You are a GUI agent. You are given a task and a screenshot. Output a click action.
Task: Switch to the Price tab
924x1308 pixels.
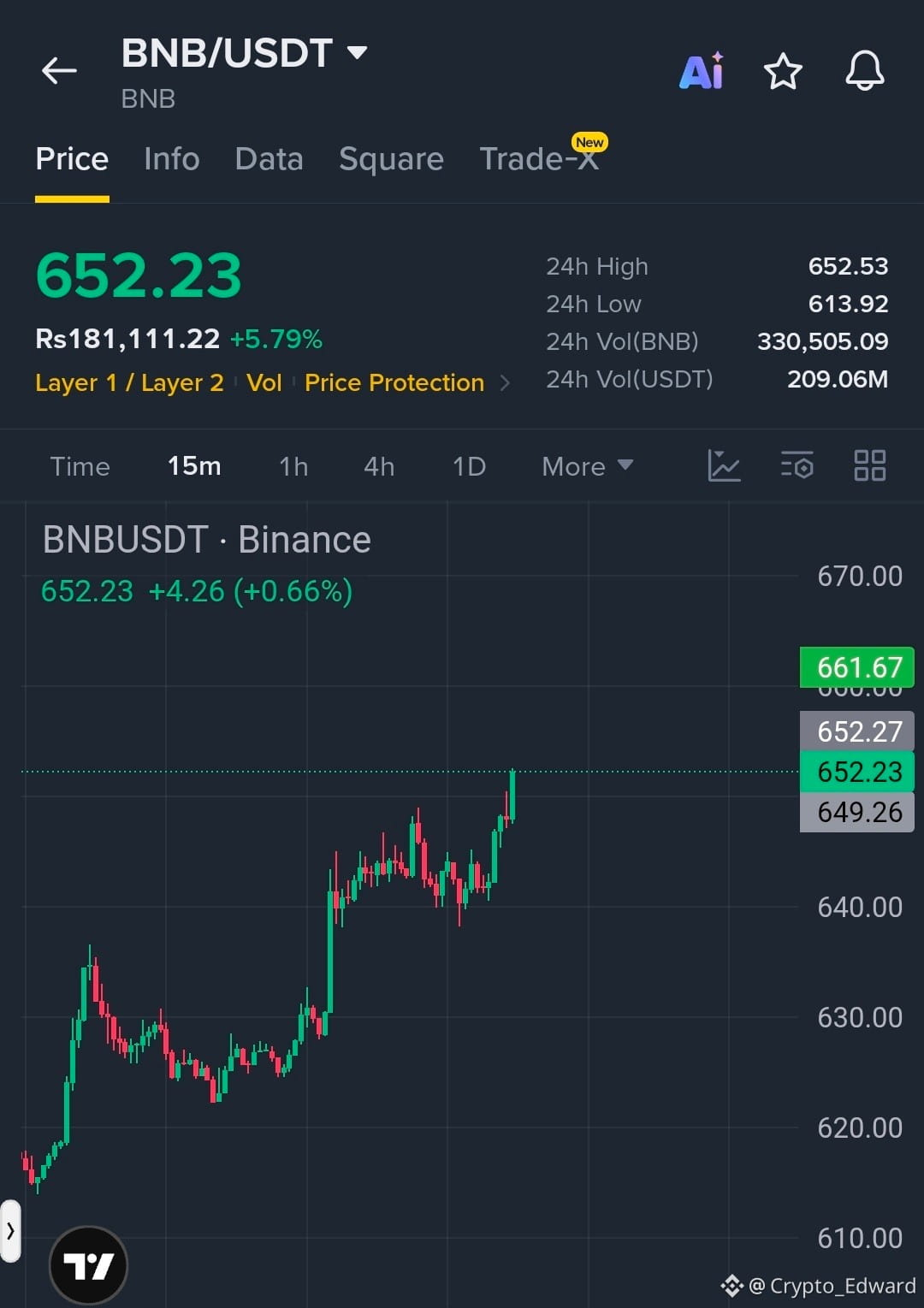click(x=72, y=159)
